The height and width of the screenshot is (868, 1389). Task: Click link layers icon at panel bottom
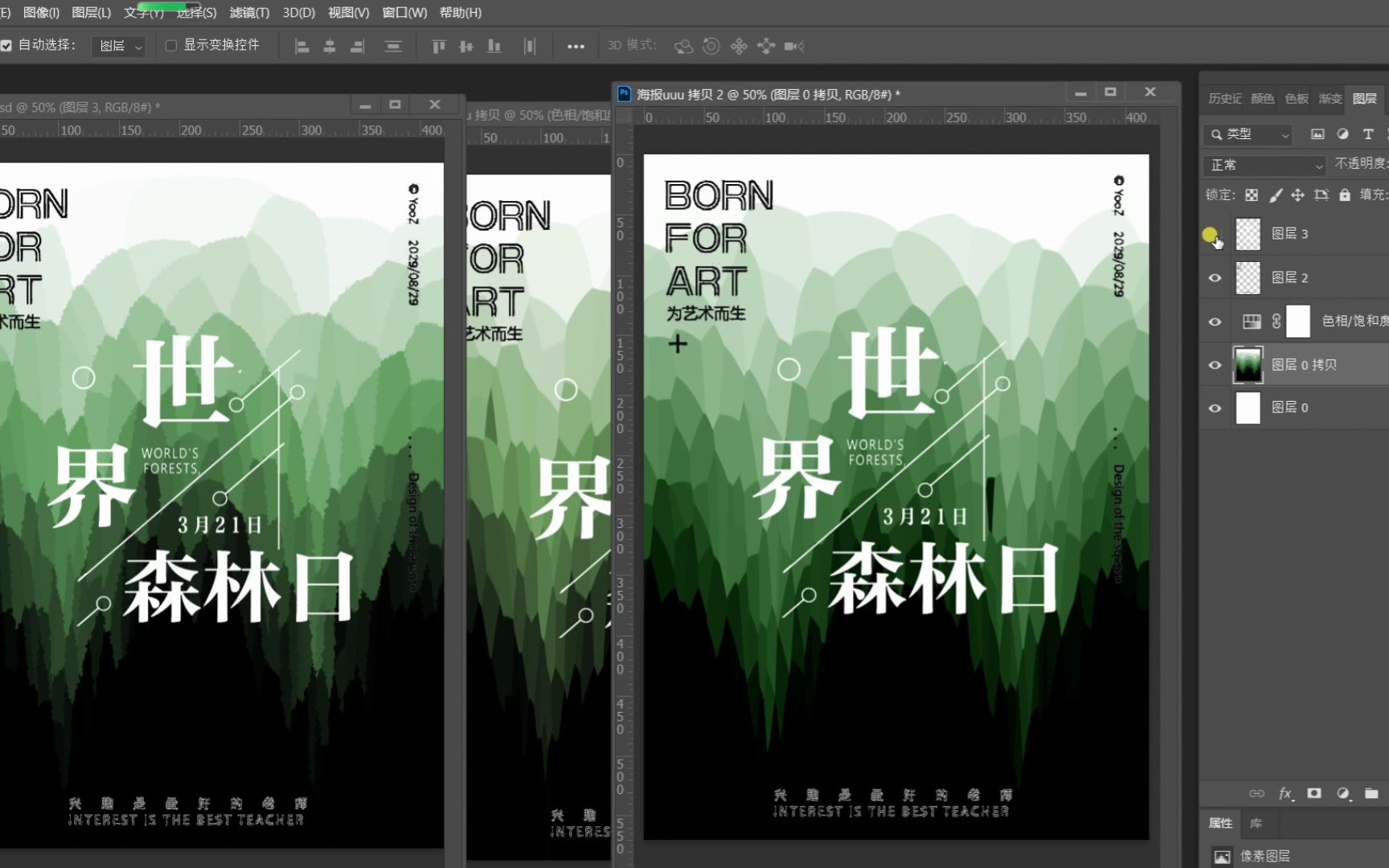point(1256,794)
